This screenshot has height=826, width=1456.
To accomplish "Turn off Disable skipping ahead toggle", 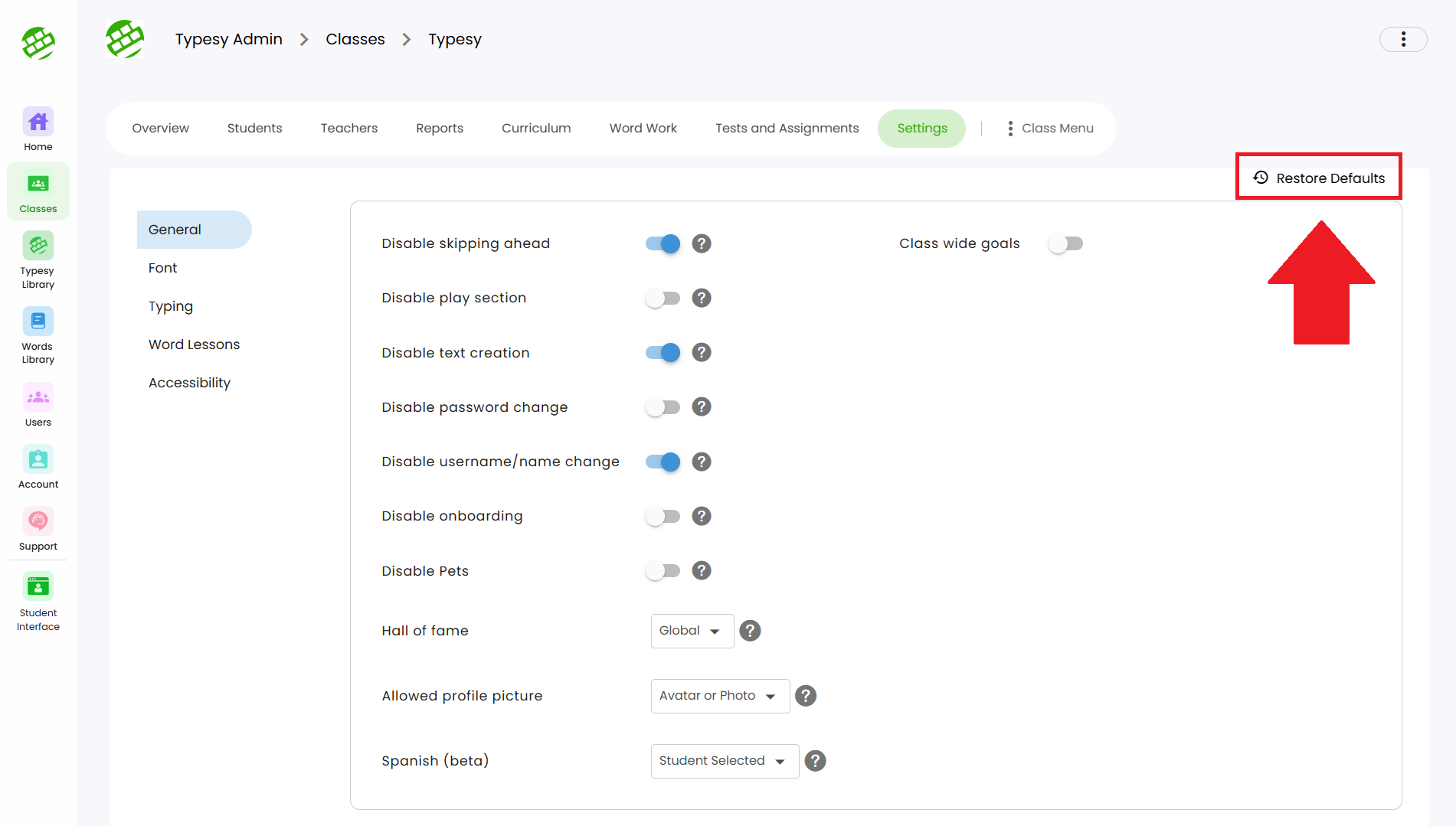I will click(x=663, y=244).
